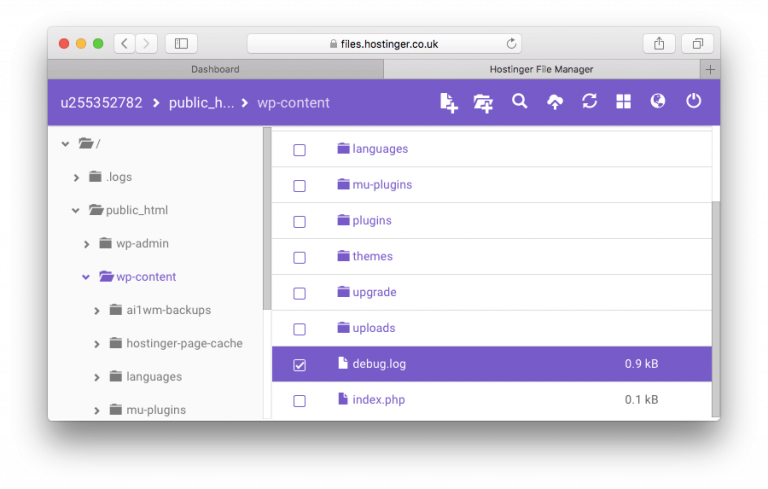Screen dimensions: 768x489
Task: Refresh the file list with the refresh icon
Action: (x=589, y=101)
